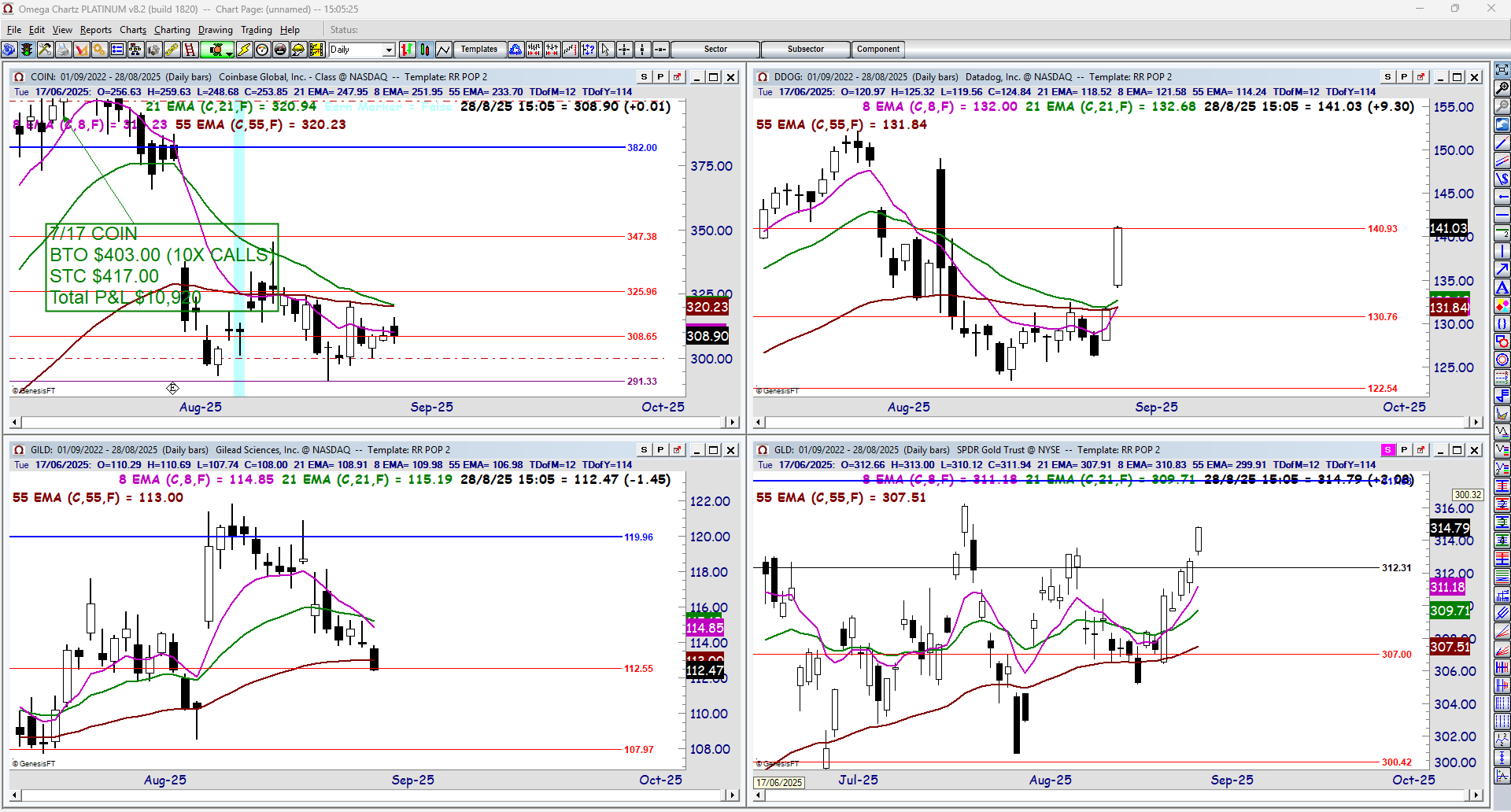Viewport: 1511px width, 812px height.
Task: Toggle the P button on DDOG chart
Action: pos(1404,77)
